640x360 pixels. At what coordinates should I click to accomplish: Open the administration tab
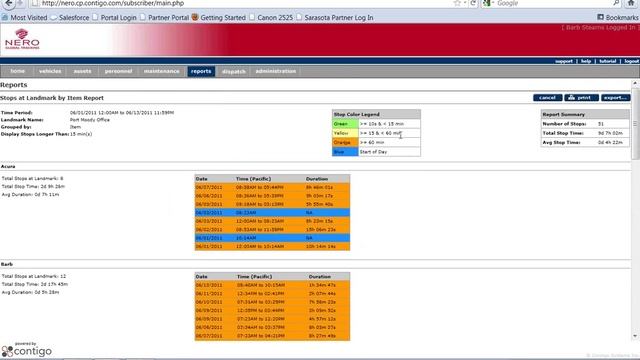[x=276, y=71]
